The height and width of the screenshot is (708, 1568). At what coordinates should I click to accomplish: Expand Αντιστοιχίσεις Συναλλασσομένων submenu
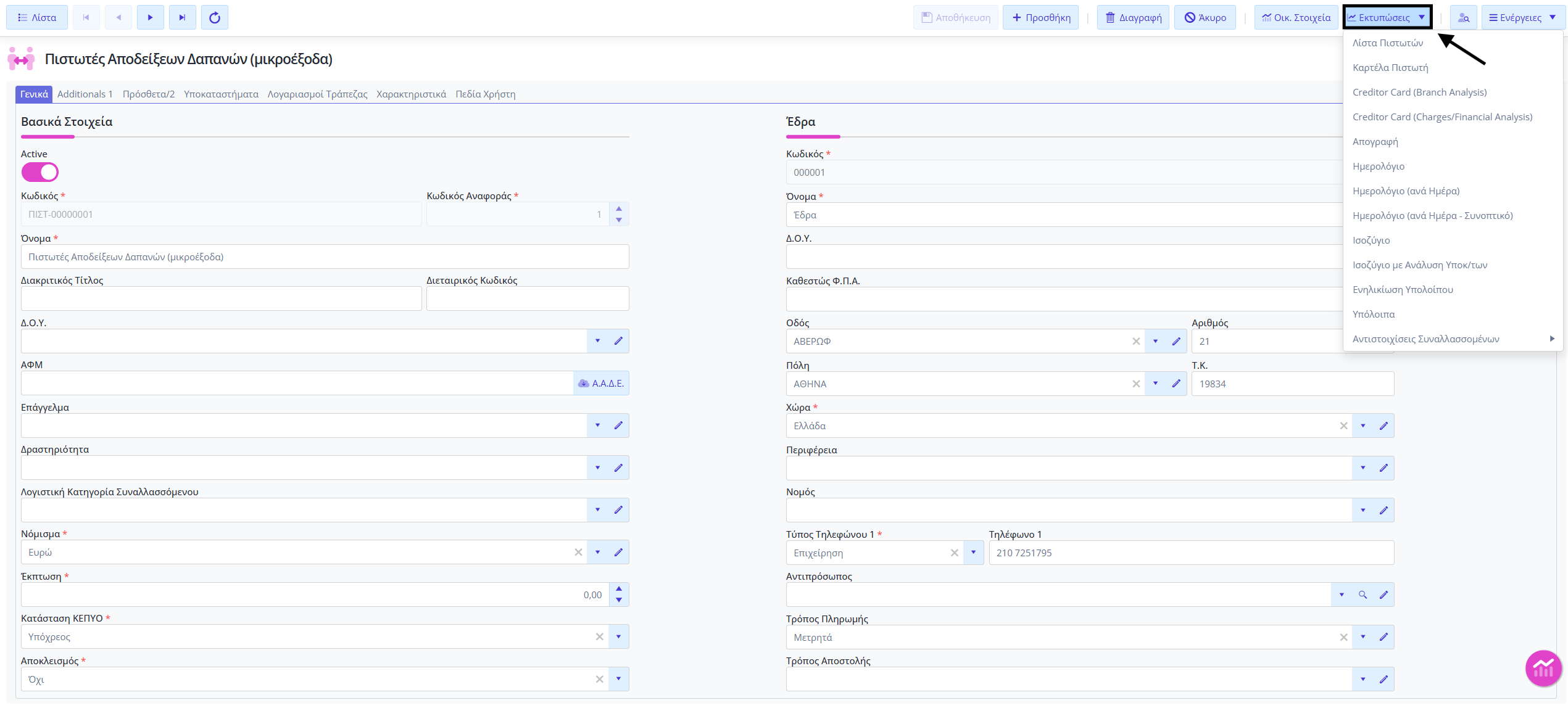1453,339
